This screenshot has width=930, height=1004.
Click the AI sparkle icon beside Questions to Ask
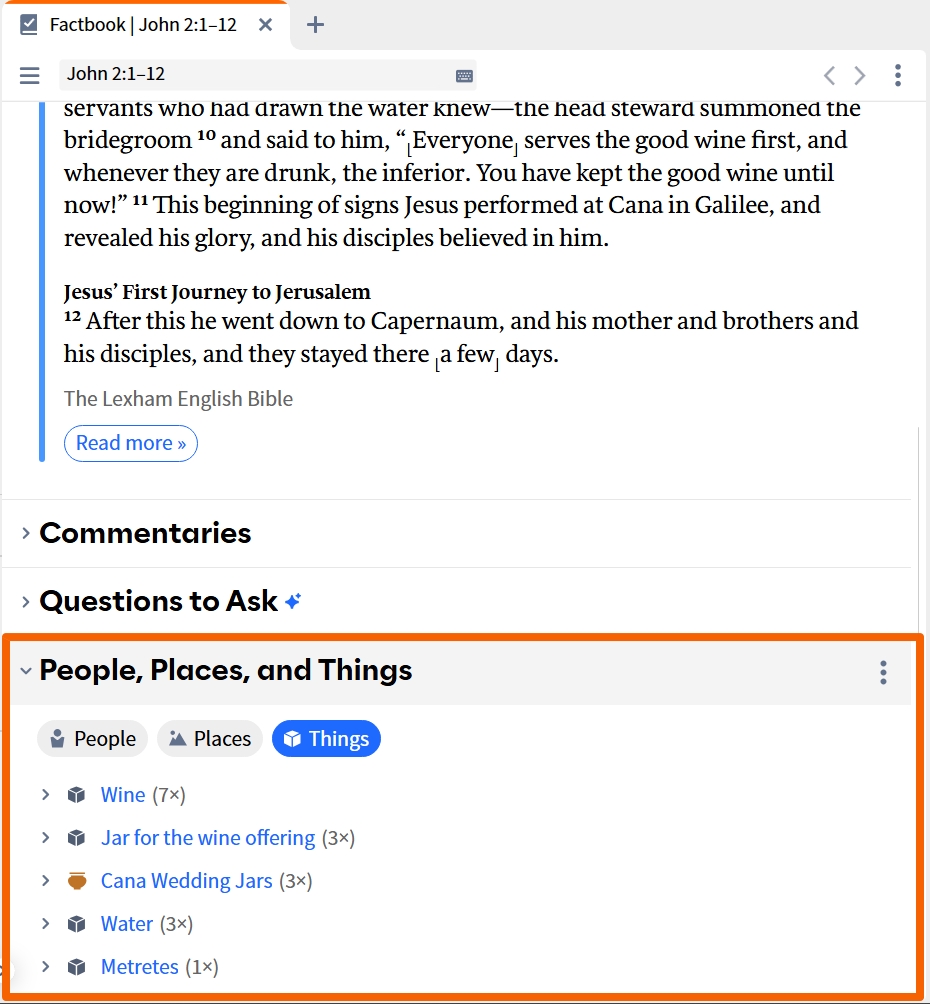click(293, 601)
